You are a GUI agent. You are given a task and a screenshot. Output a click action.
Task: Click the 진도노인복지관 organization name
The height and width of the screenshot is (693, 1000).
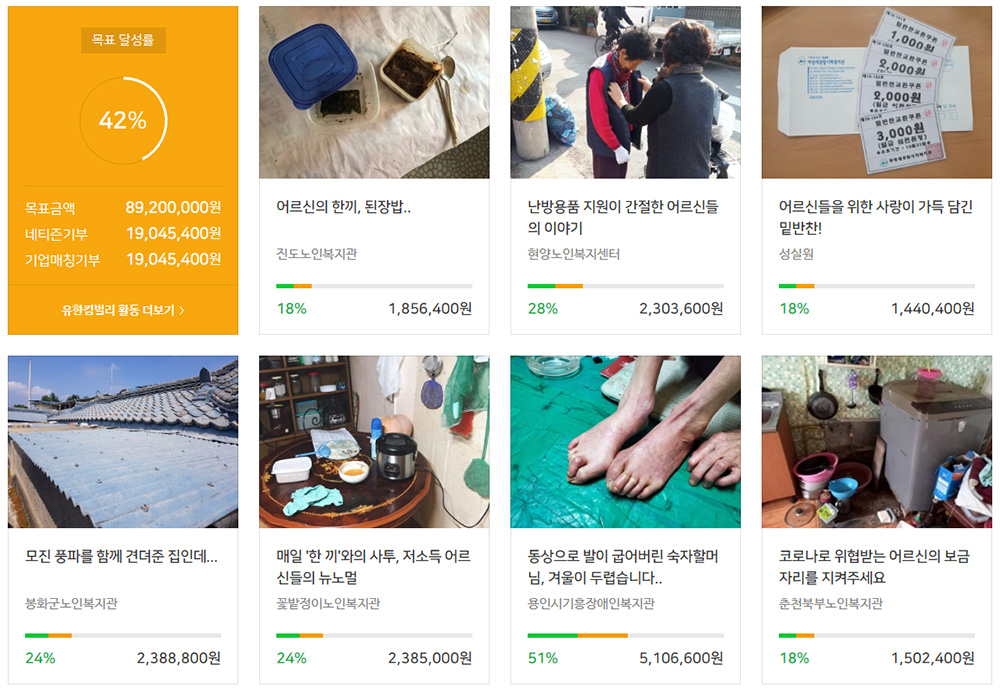click(x=317, y=254)
